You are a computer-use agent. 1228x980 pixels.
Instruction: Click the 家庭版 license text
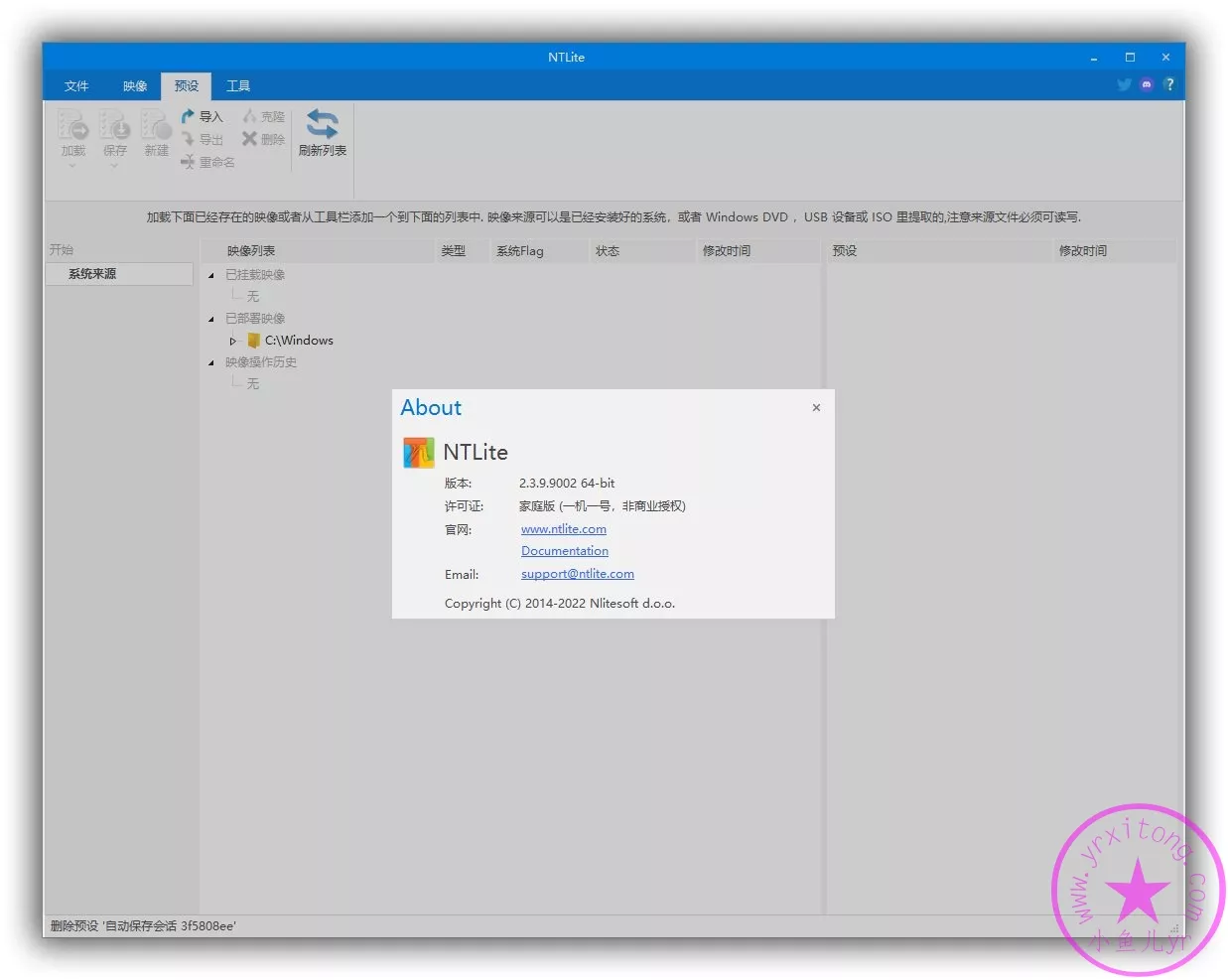click(x=602, y=506)
